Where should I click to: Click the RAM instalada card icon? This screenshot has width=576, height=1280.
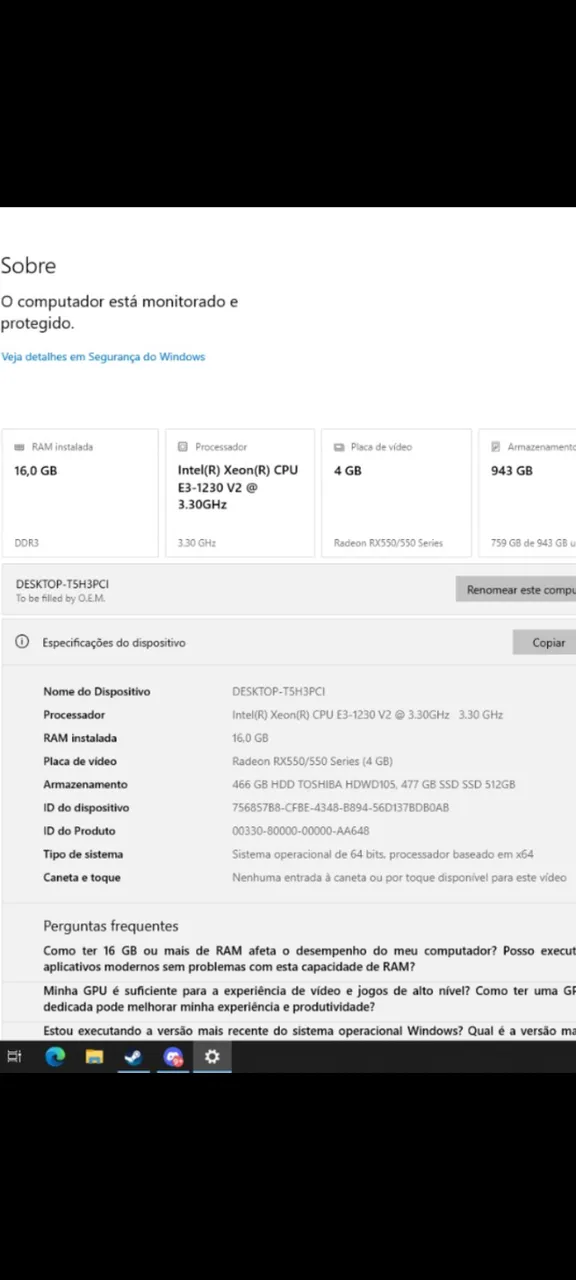tap(20, 447)
